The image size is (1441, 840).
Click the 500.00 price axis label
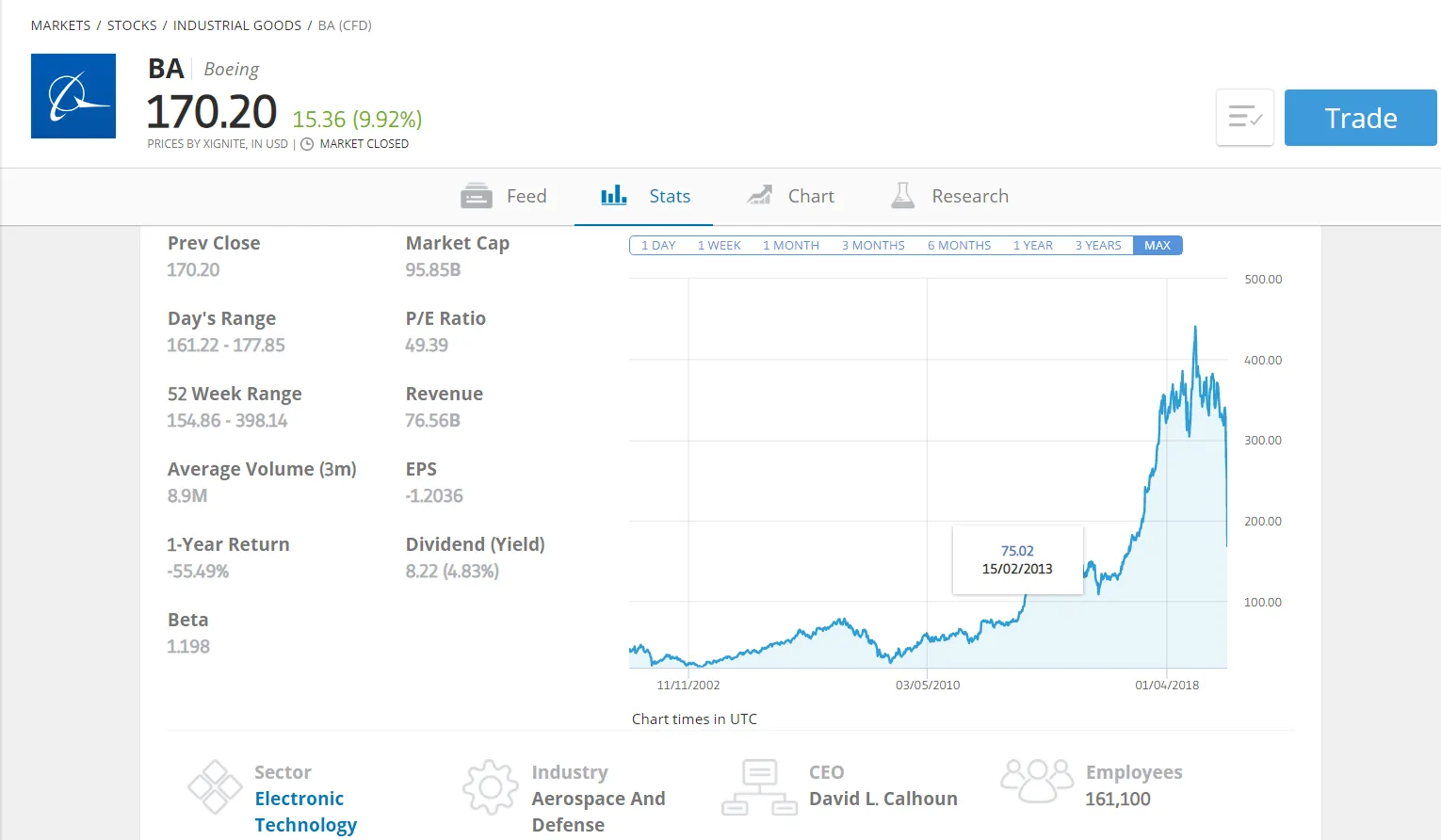[x=1263, y=280]
